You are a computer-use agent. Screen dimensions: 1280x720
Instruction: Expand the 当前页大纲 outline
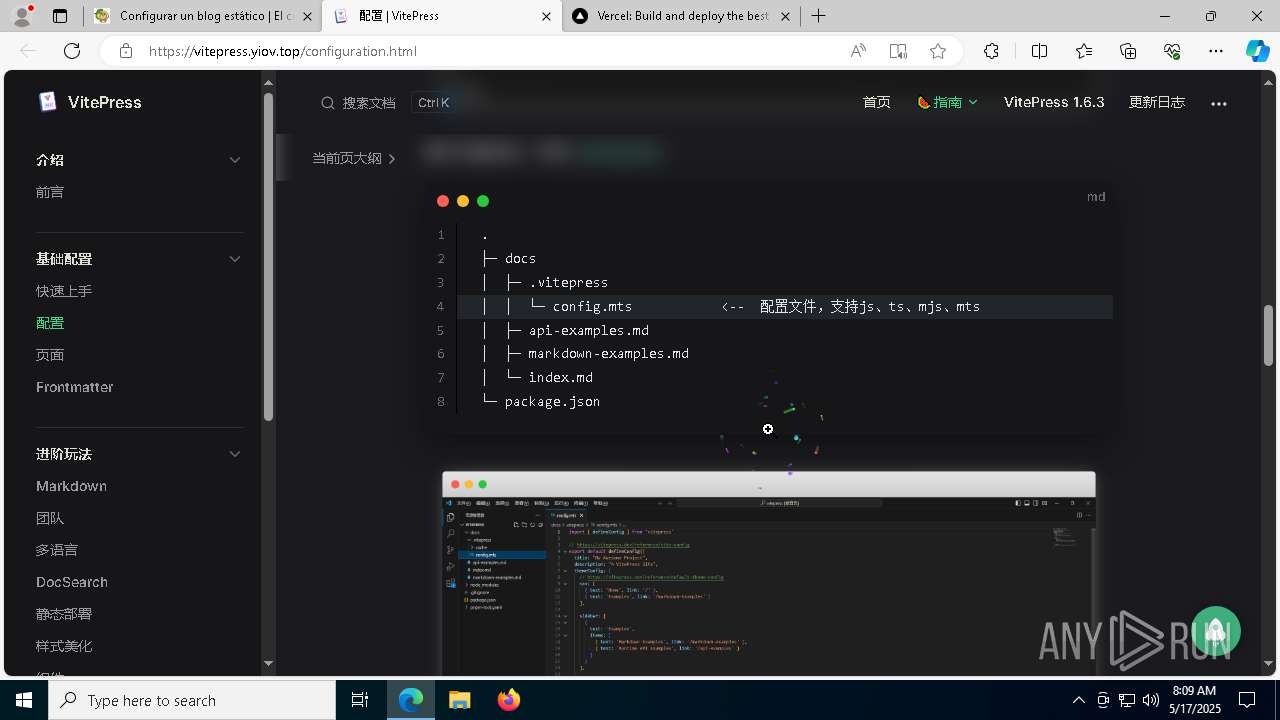pyautogui.click(x=354, y=158)
